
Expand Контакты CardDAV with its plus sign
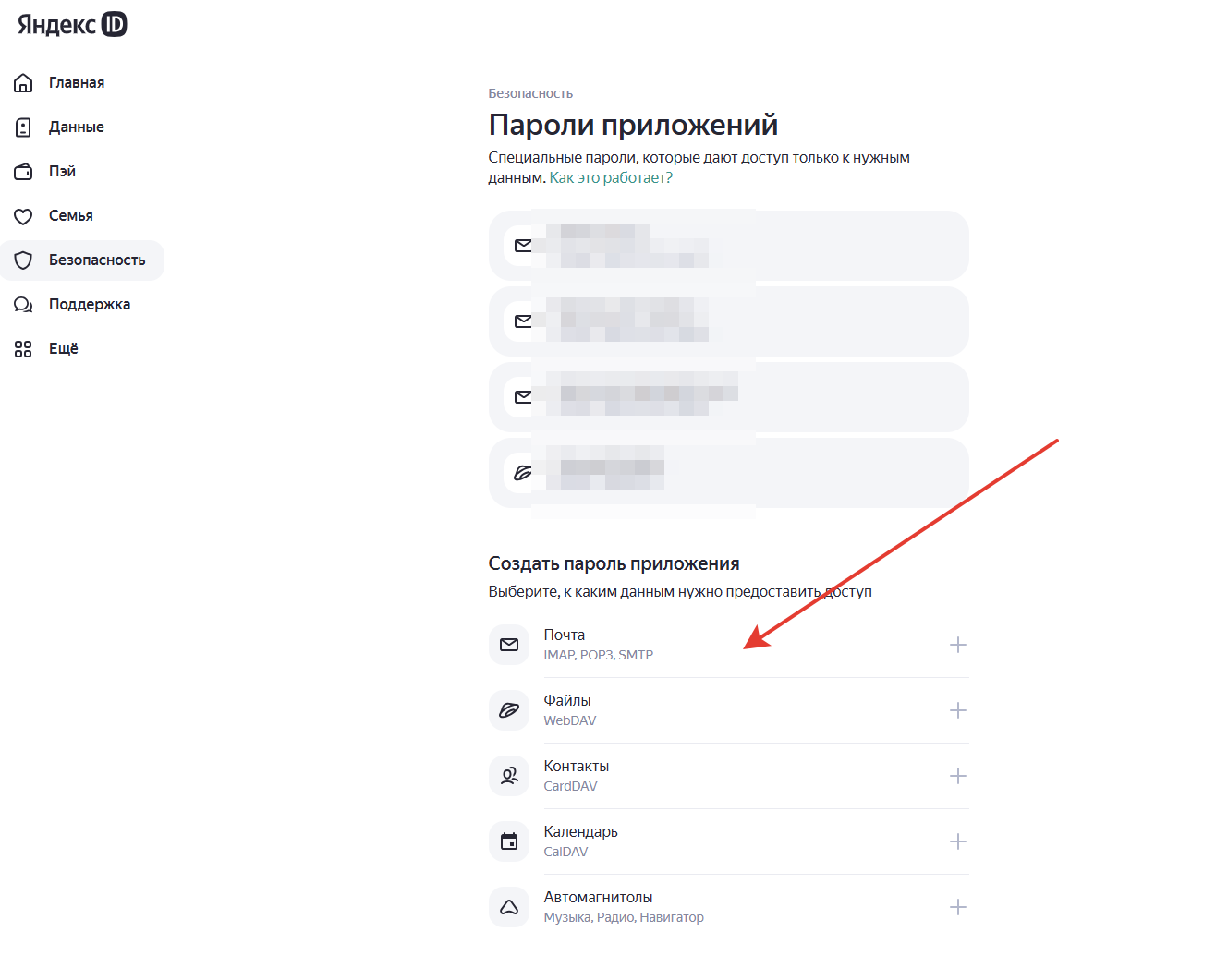click(958, 776)
